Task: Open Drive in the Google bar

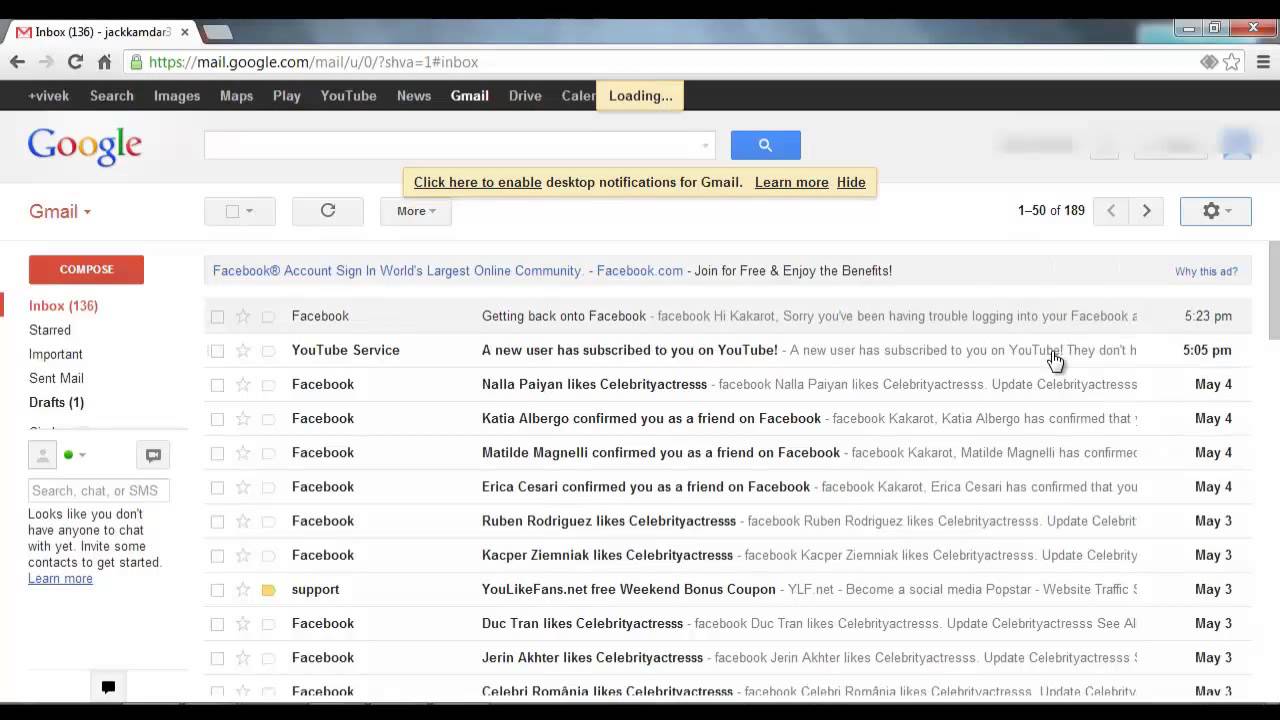Action: pyautogui.click(x=525, y=96)
